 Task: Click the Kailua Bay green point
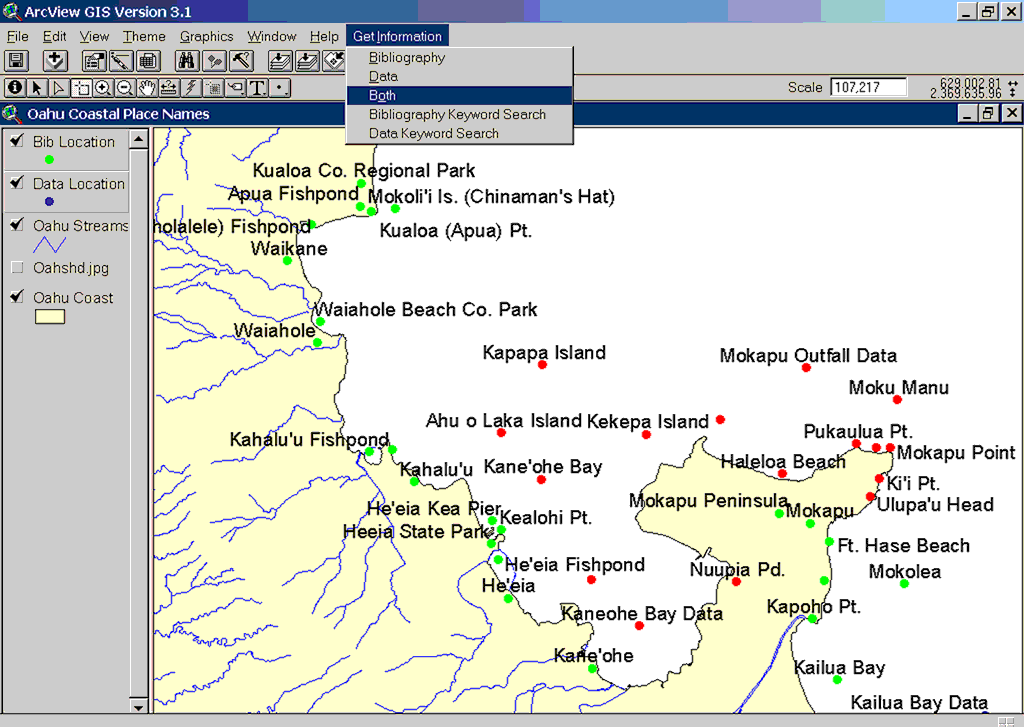point(837,680)
